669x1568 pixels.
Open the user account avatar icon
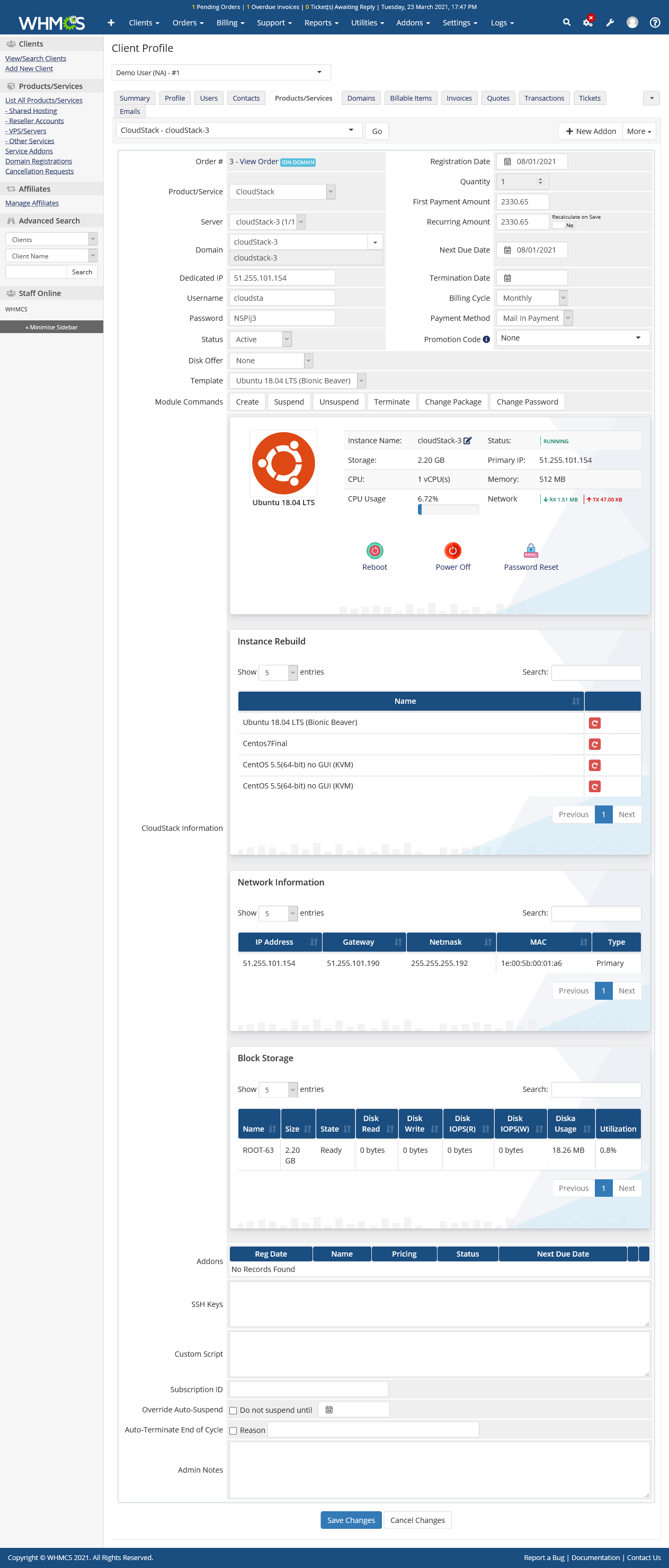(632, 23)
